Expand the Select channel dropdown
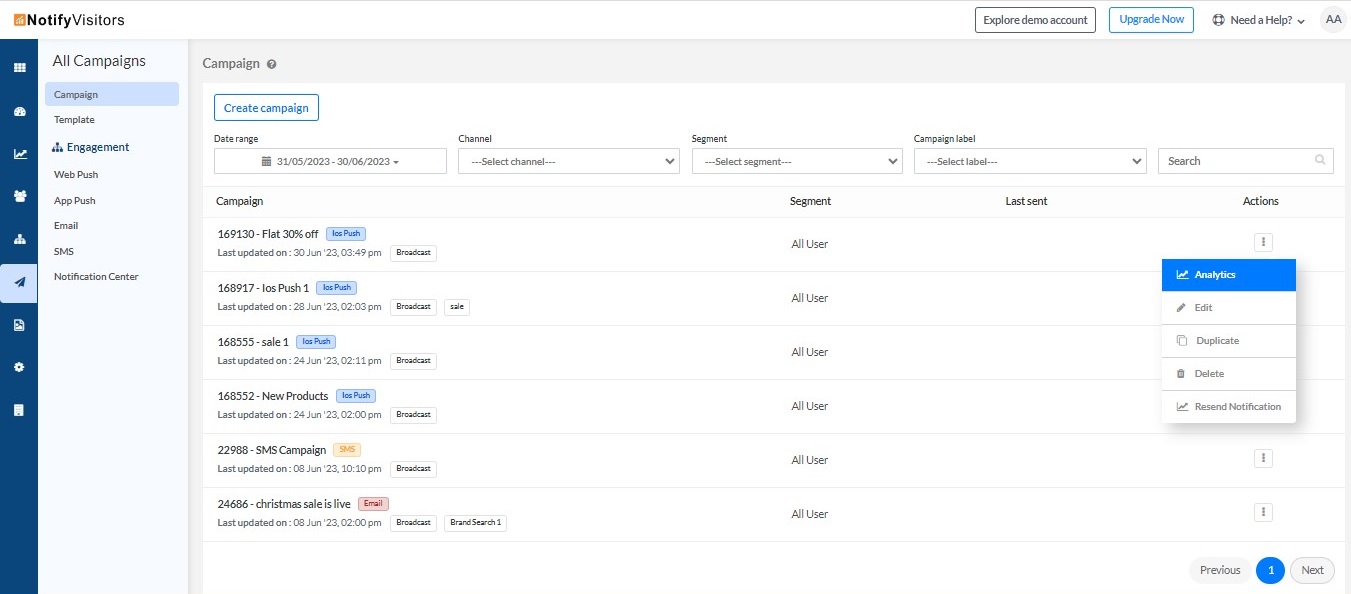Viewport: 1351px width, 594px height. pyautogui.click(x=569, y=161)
